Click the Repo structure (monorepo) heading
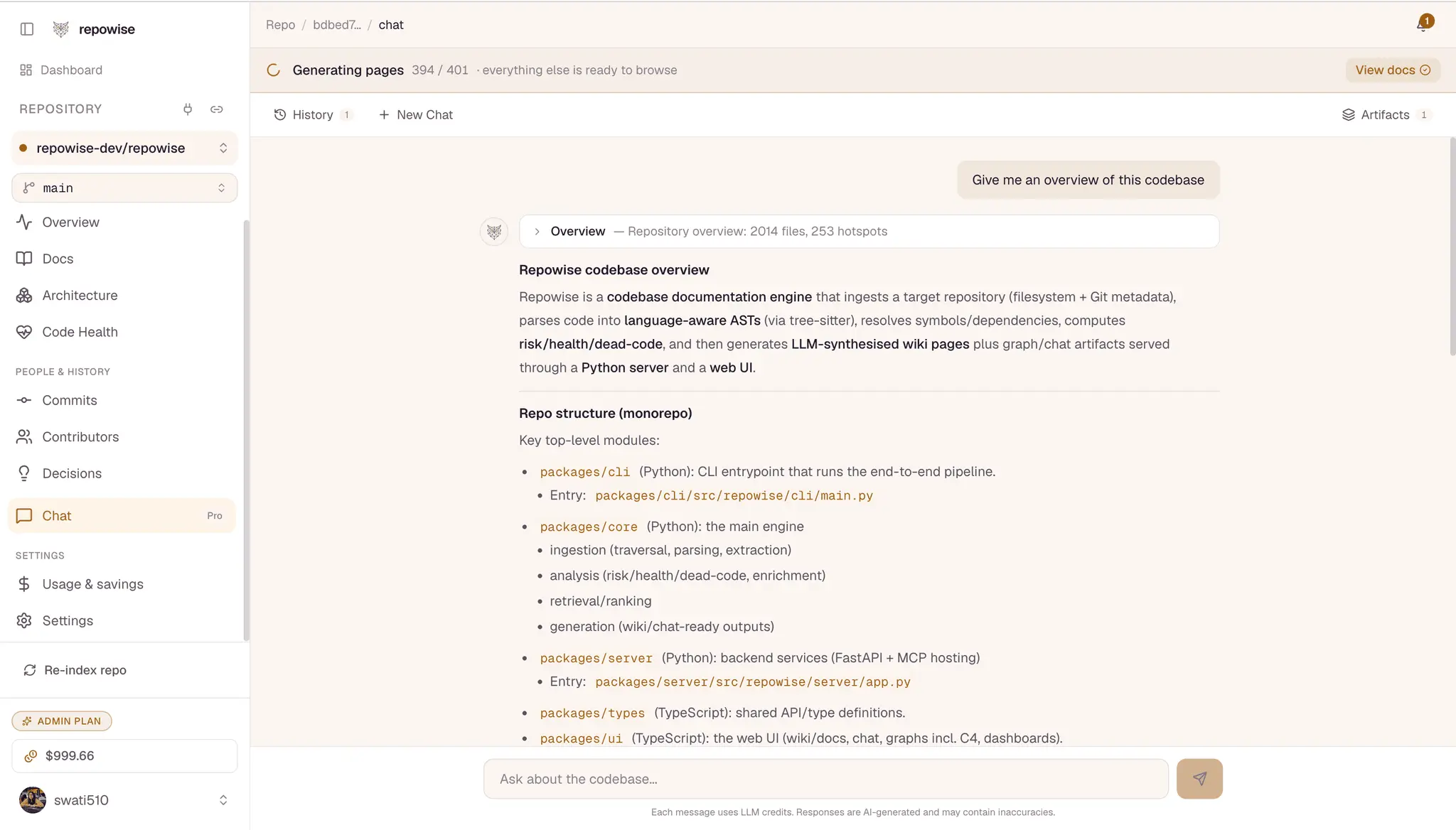The width and height of the screenshot is (1456, 830). coord(605,414)
